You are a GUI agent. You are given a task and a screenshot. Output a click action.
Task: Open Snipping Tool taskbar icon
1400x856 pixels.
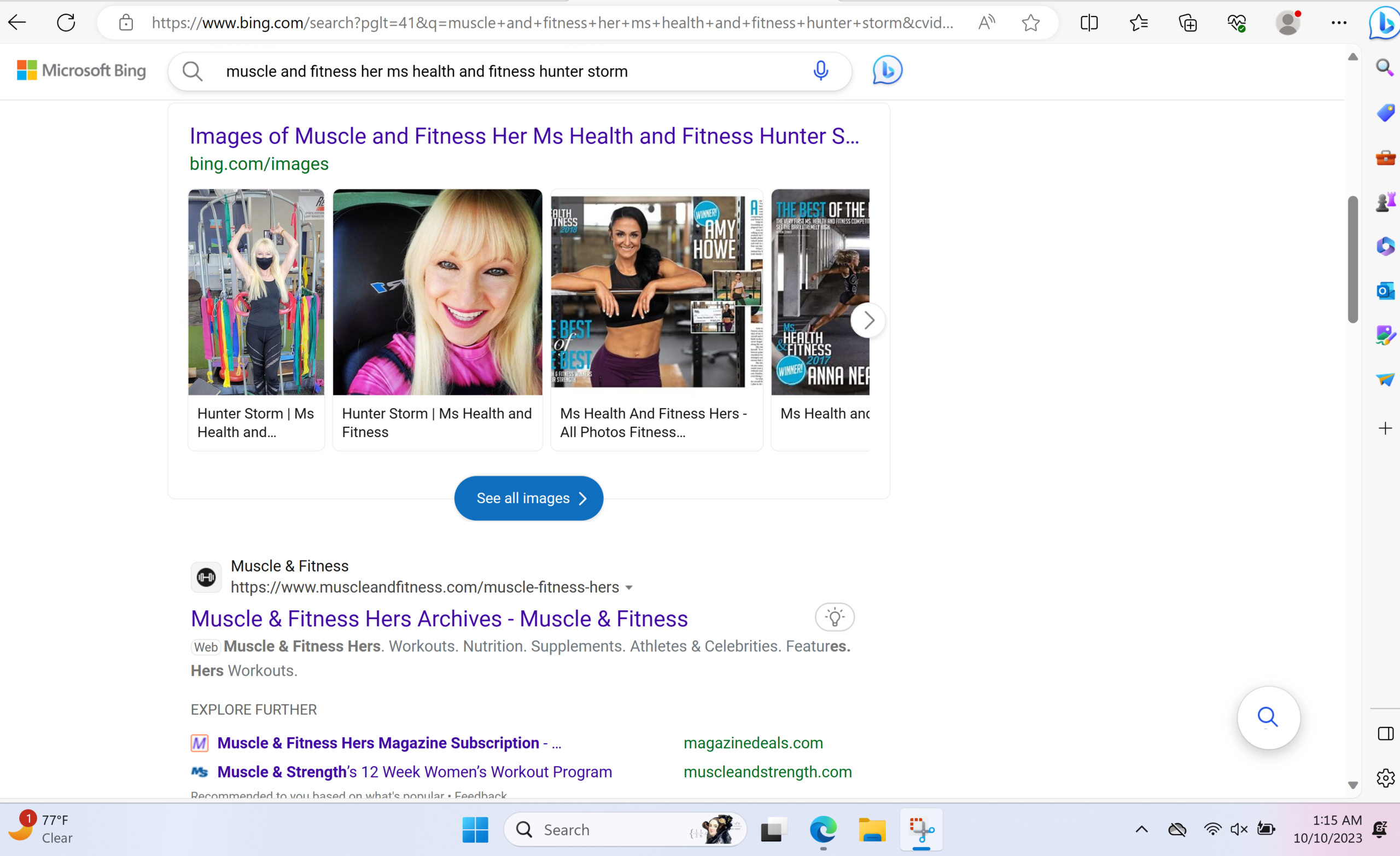tap(921, 830)
